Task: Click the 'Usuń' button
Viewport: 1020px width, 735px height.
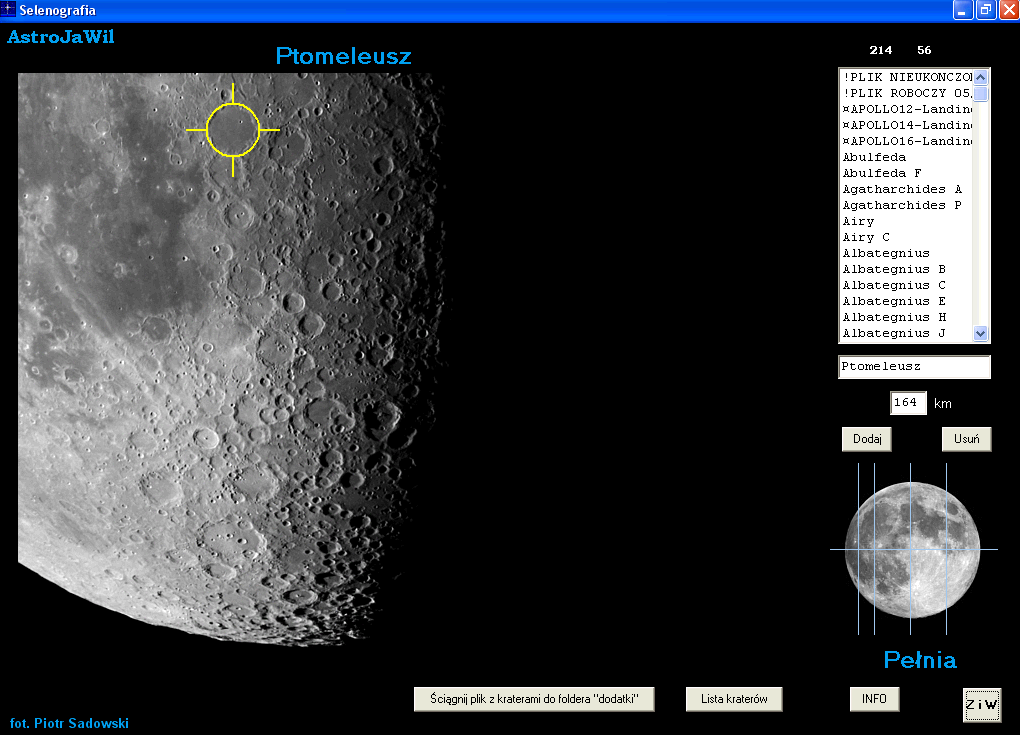Action: pos(967,439)
